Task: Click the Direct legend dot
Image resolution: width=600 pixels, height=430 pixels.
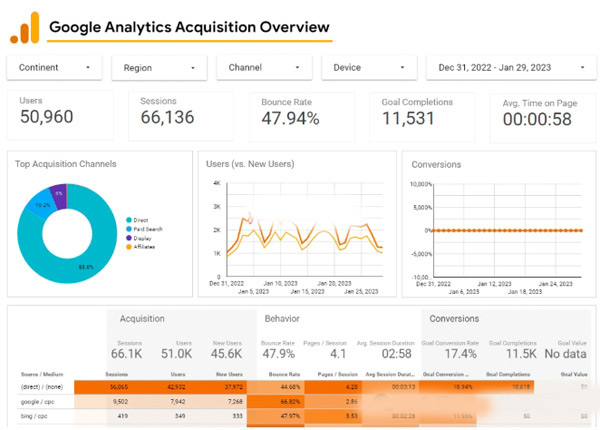Action: pos(128,219)
